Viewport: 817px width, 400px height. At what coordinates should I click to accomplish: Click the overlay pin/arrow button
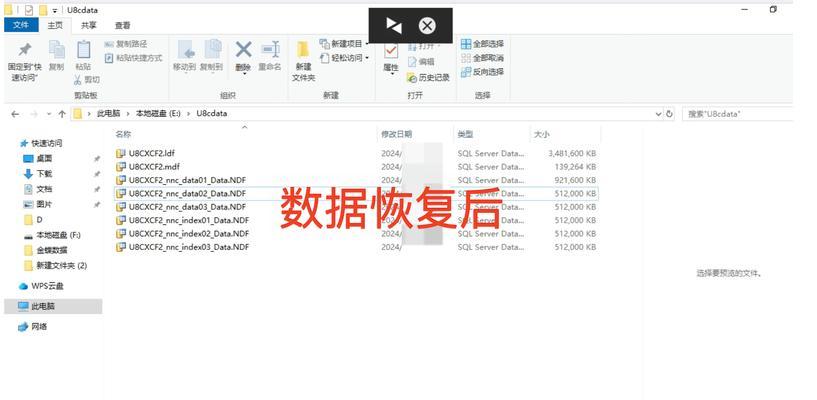394,26
